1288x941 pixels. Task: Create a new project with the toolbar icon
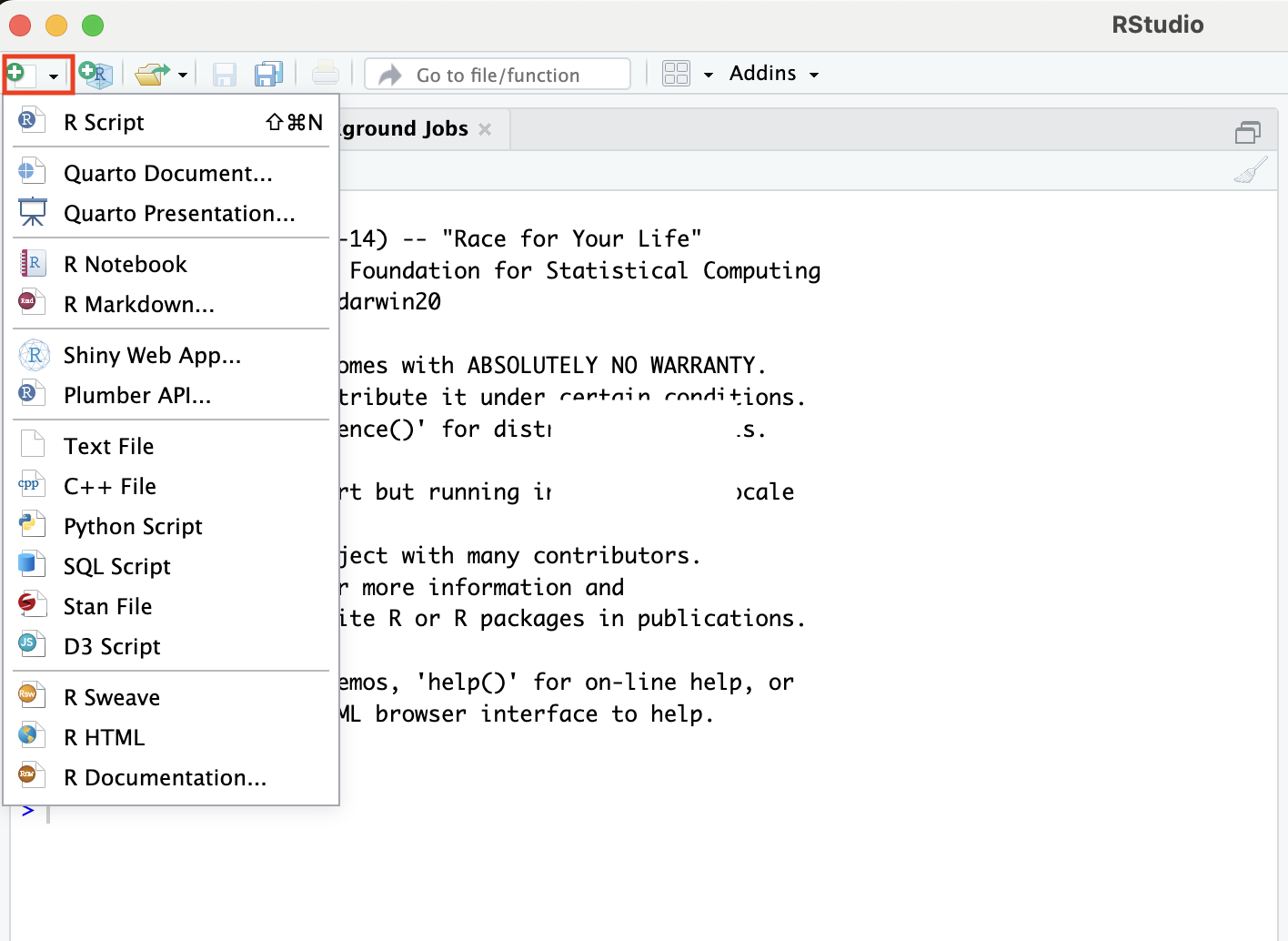(x=96, y=74)
